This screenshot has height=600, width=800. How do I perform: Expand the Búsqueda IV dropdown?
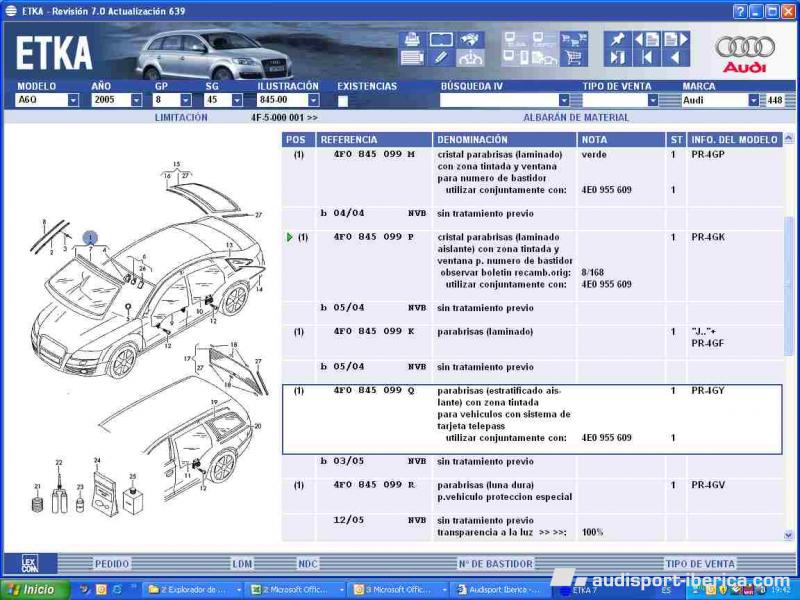click(564, 100)
